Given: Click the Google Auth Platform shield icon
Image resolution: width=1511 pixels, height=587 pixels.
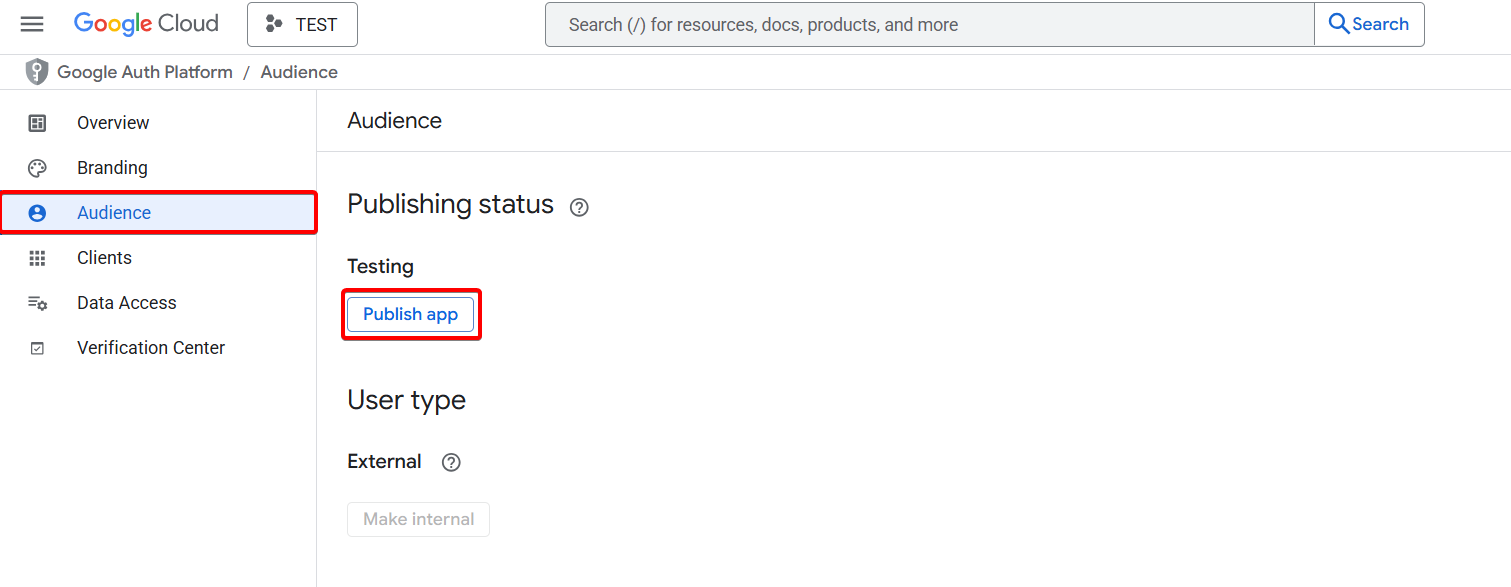Looking at the screenshot, I should click(37, 72).
